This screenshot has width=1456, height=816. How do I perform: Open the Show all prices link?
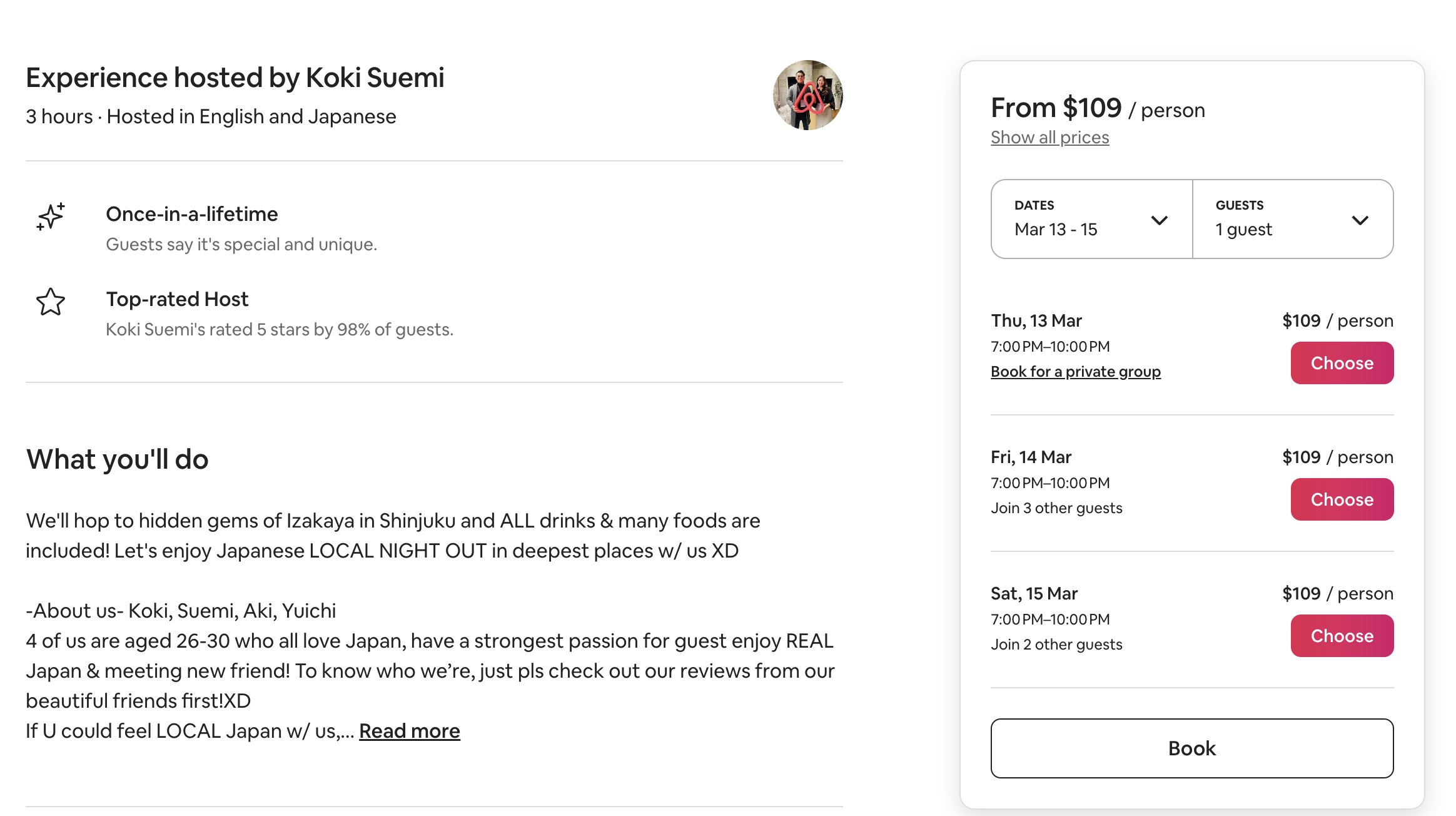[1049, 137]
